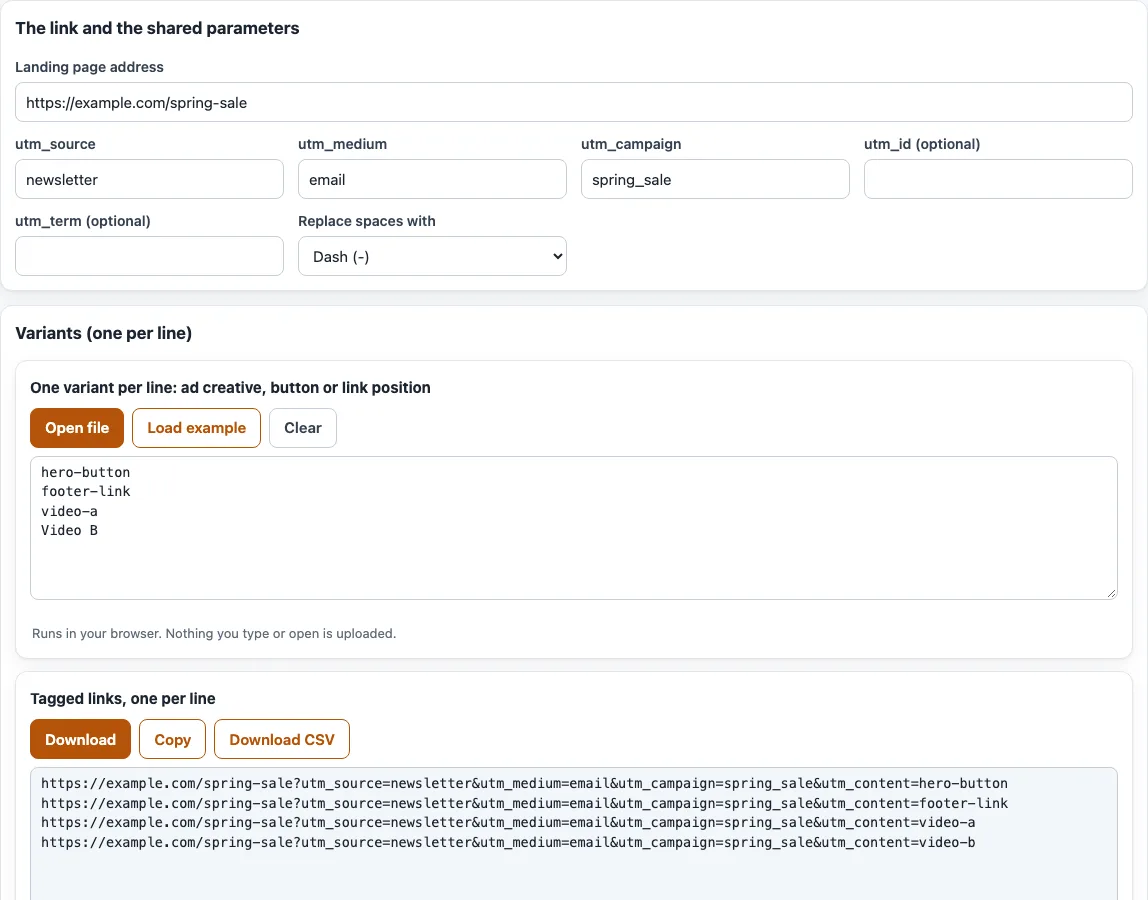Clear the variants list
Image resolution: width=1148 pixels, height=900 pixels.
(x=302, y=428)
